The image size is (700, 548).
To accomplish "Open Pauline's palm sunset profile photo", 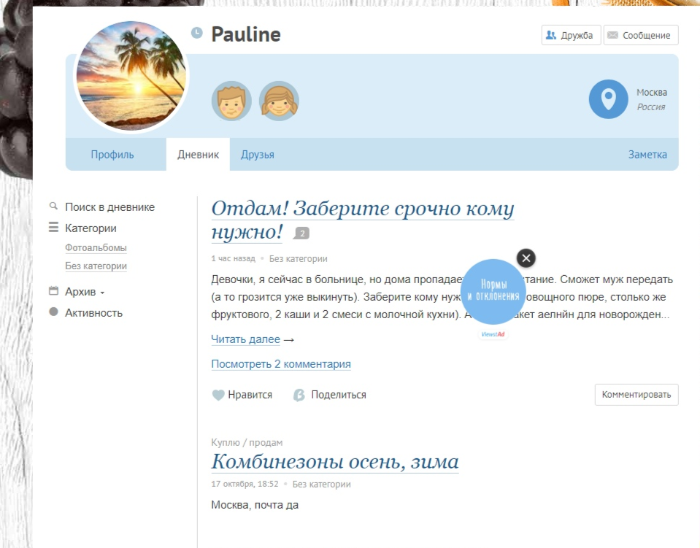I will [x=131, y=76].
